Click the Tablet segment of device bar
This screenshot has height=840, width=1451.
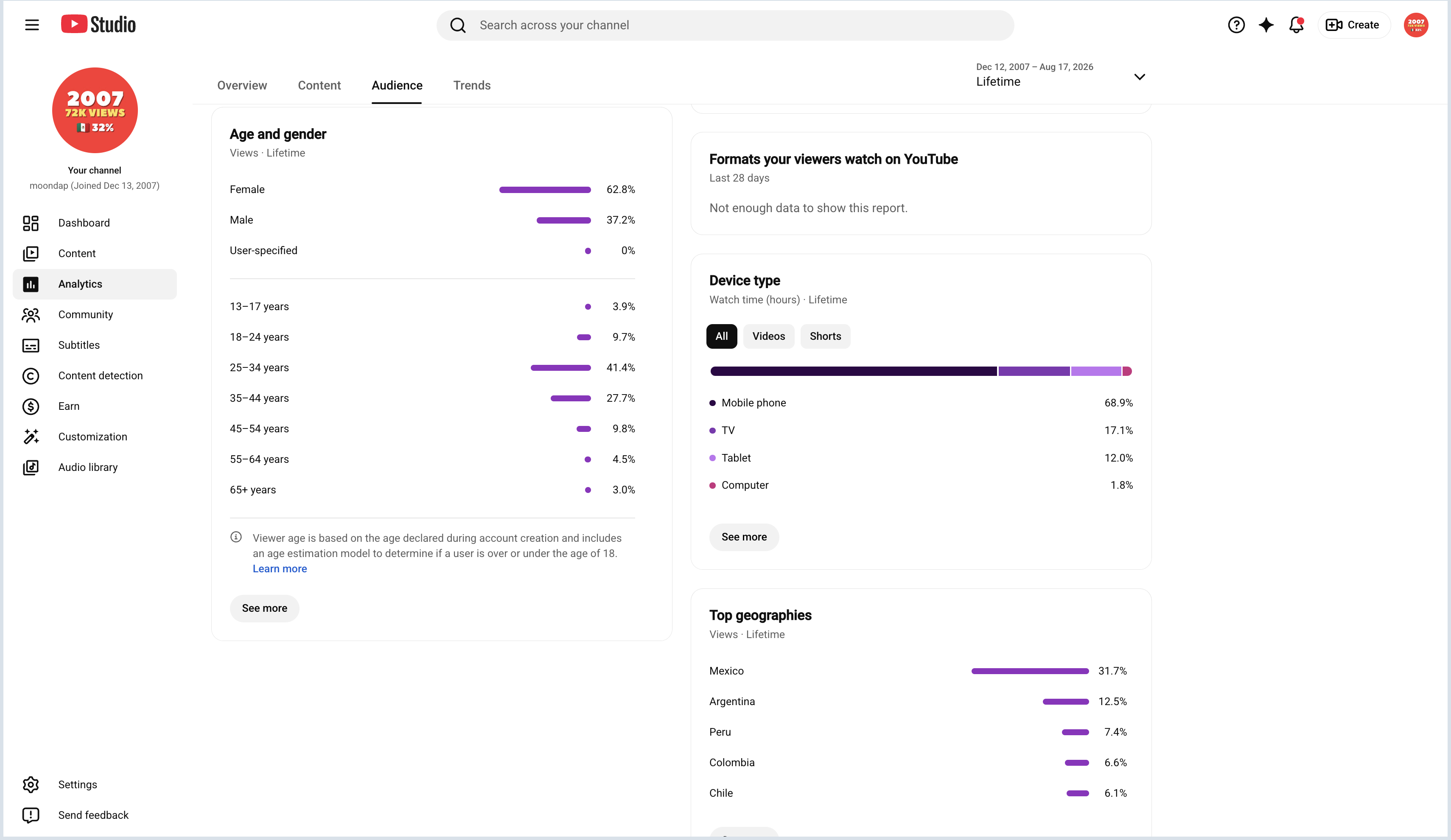pos(1096,371)
